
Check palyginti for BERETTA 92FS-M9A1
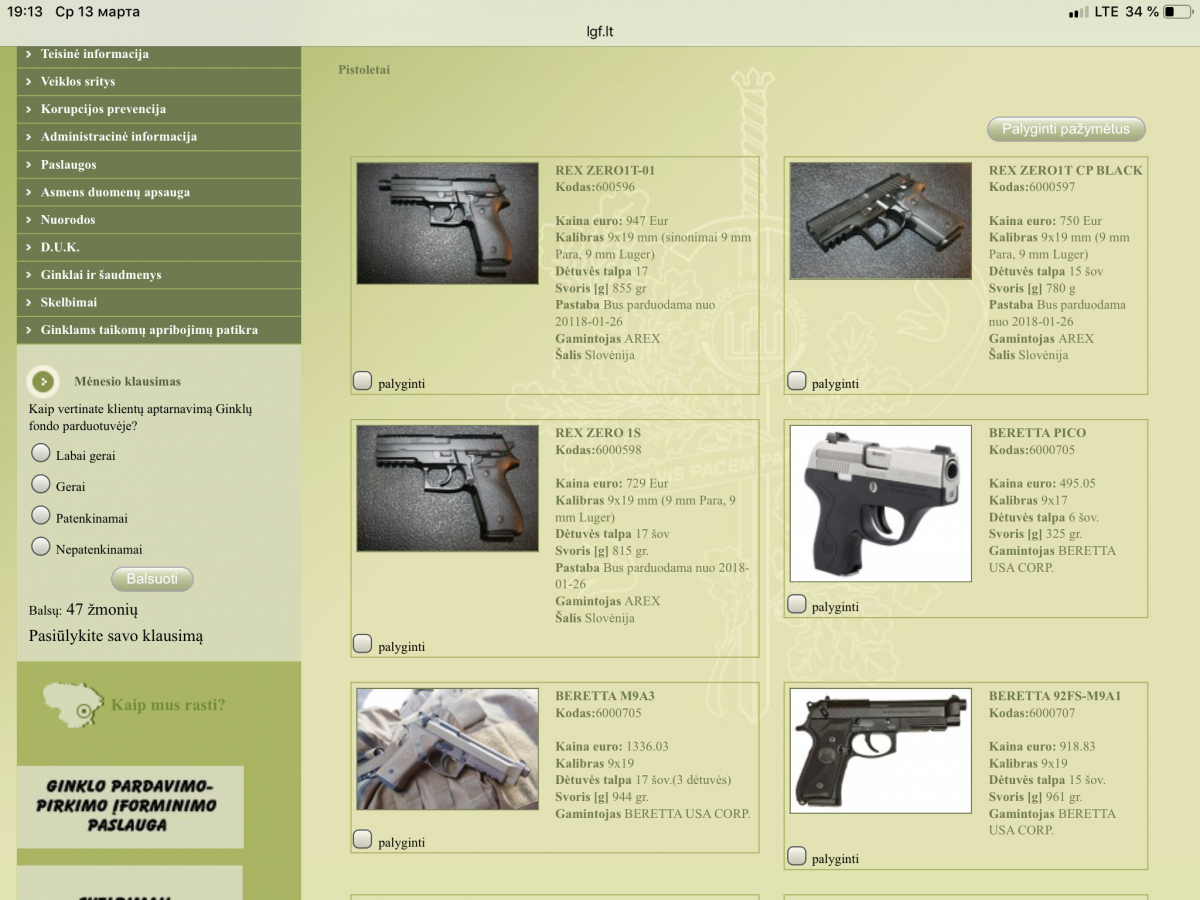click(x=797, y=855)
